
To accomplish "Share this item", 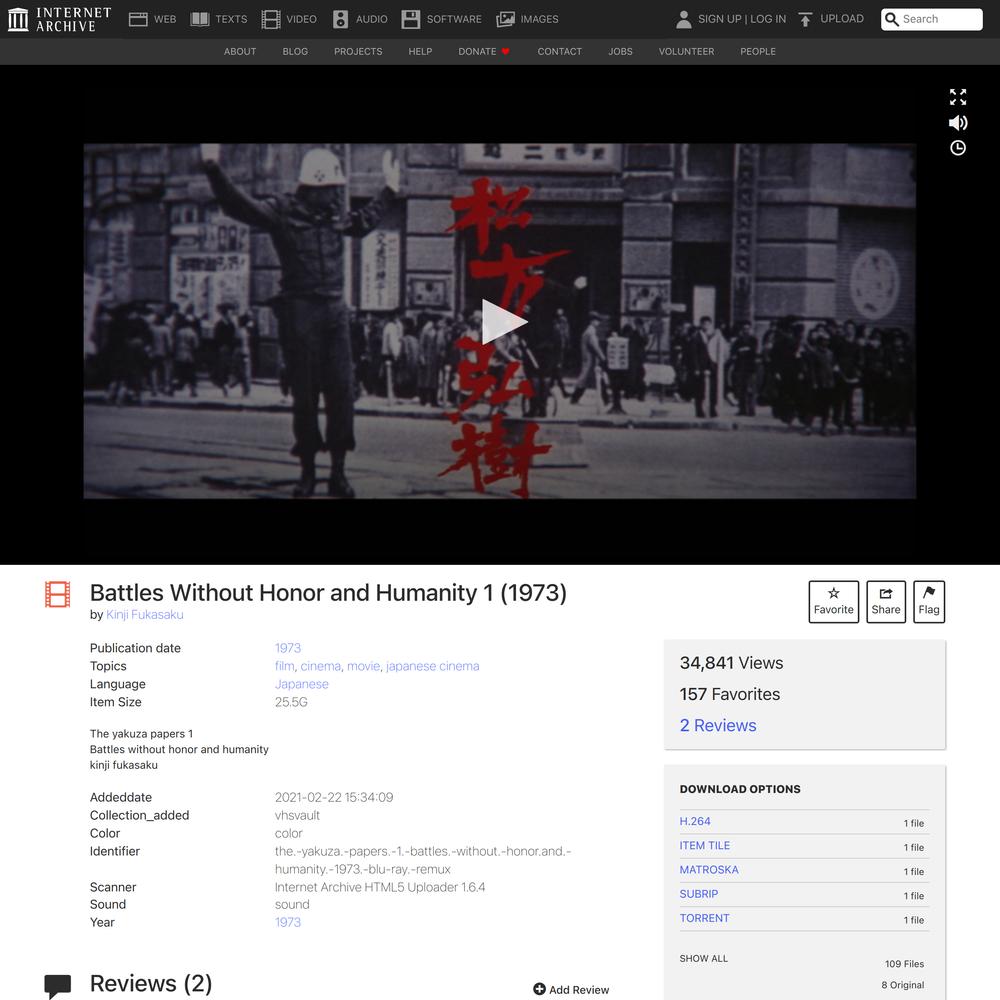I will click(886, 601).
